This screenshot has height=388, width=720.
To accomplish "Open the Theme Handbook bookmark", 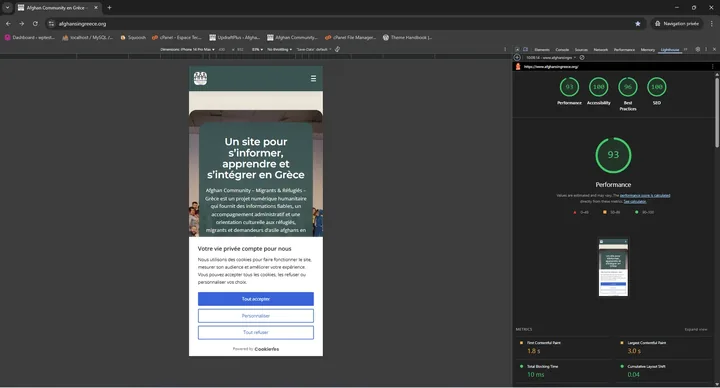I will tap(407, 38).
